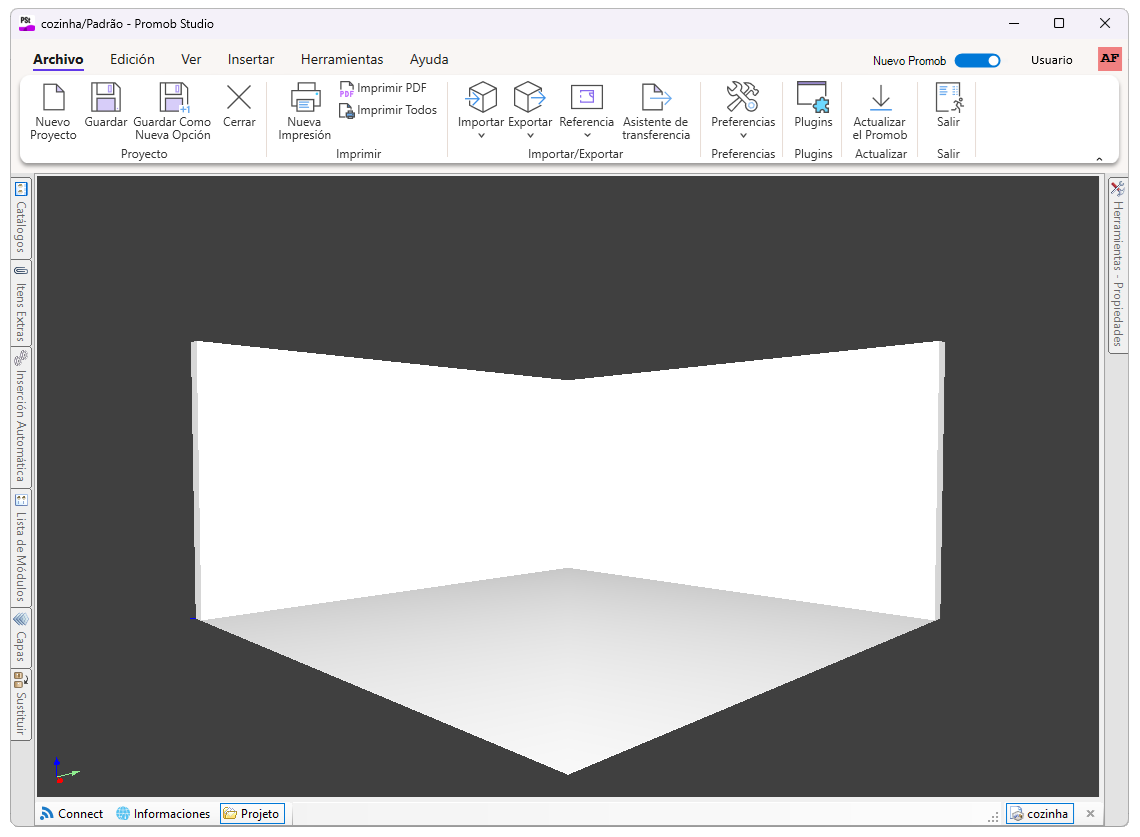Open the Sustituir side panel
Screen dimensions: 1140x837
coord(20,704)
